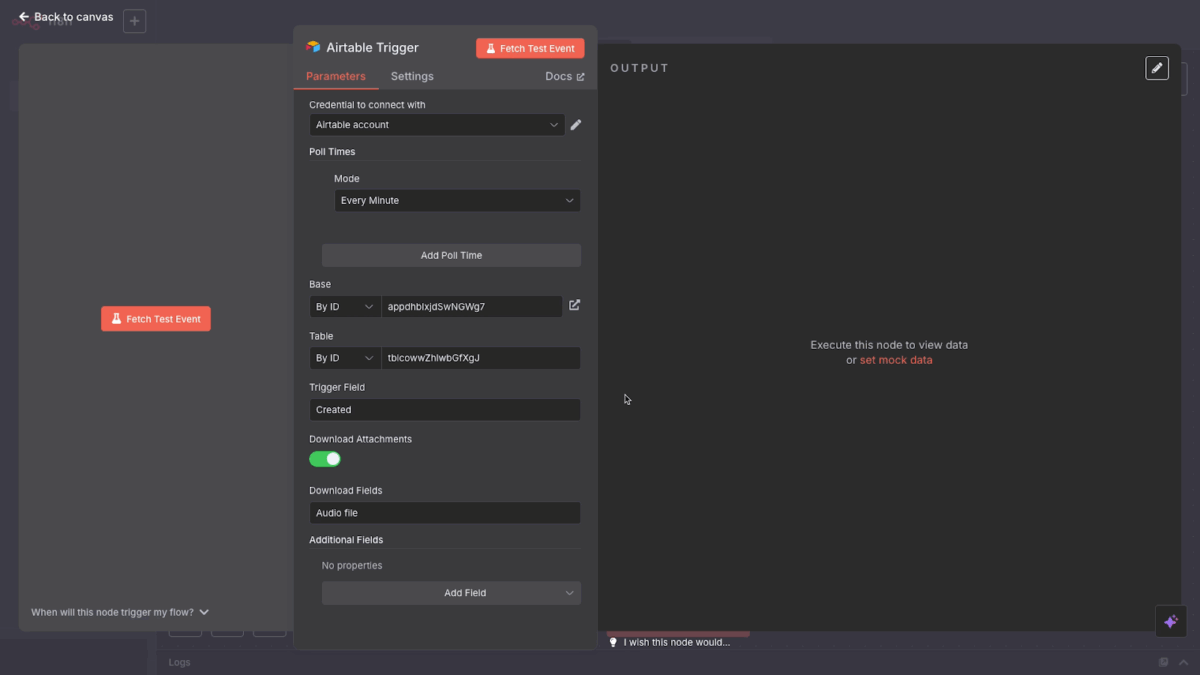Screen dimensions: 1200x675
Task: Click the Base ID input field
Action: pos(472,307)
